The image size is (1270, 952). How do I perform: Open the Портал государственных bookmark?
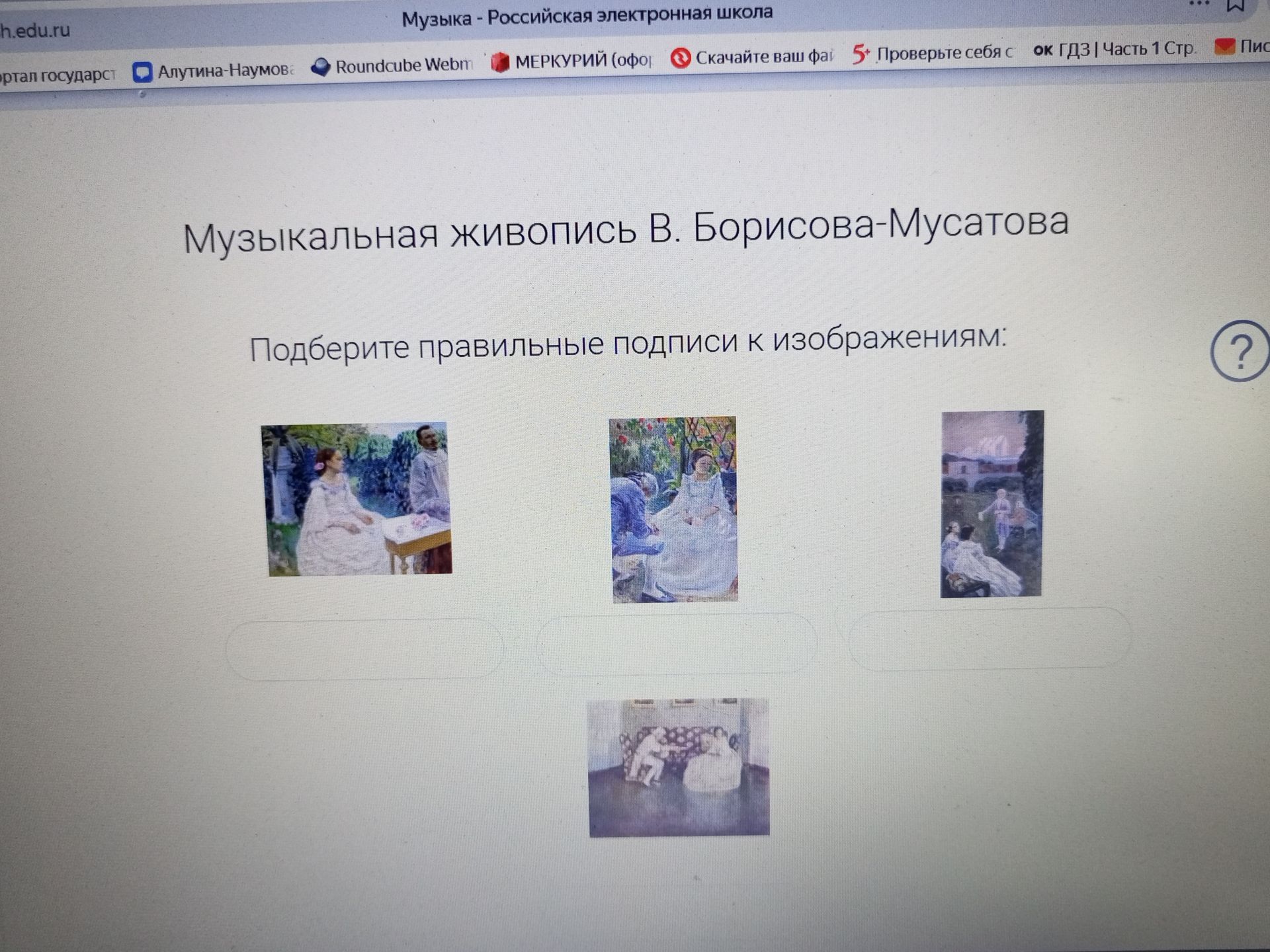(57, 75)
